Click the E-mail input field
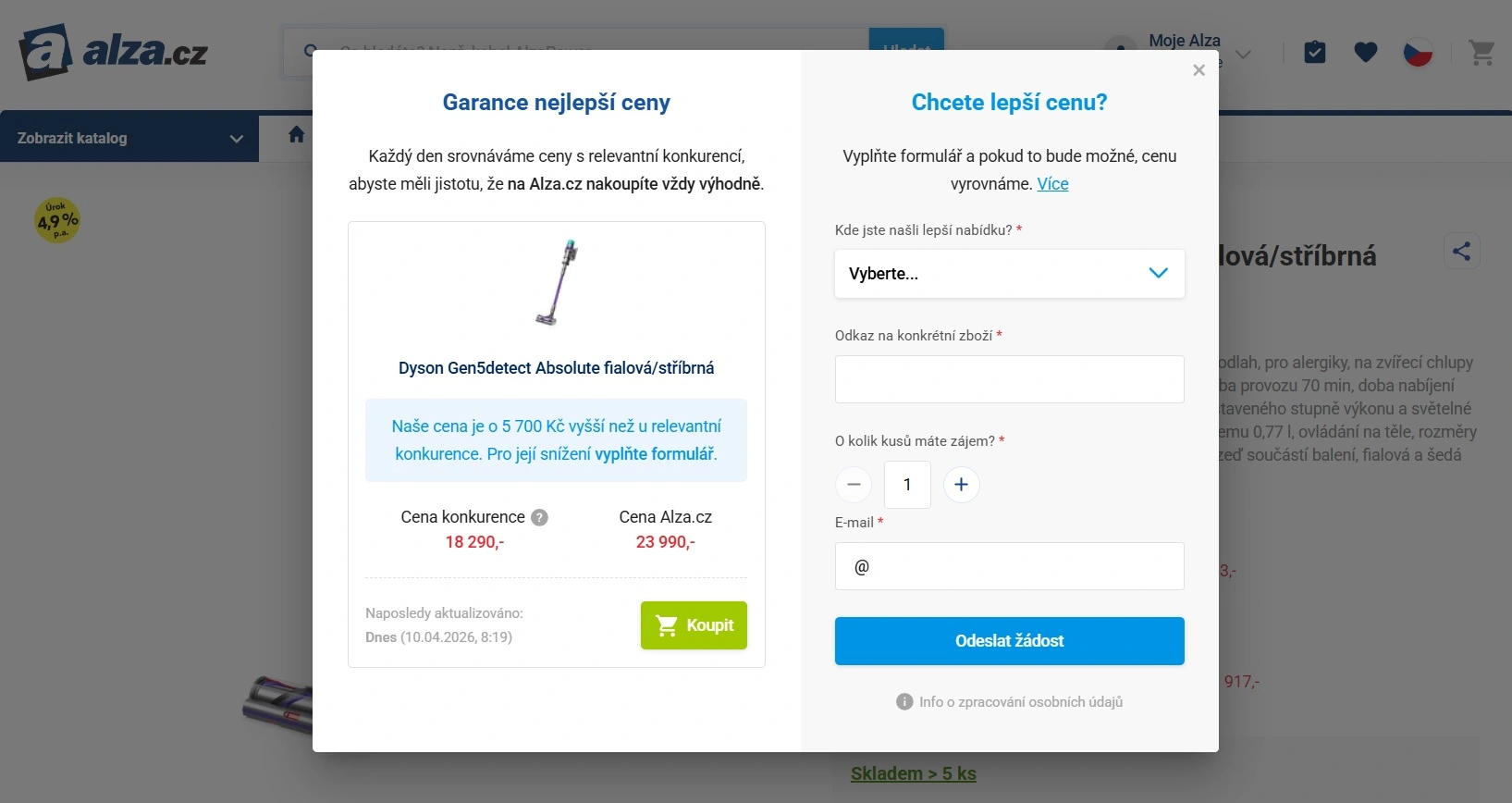The height and width of the screenshot is (803, 1512). [1009, 566]
